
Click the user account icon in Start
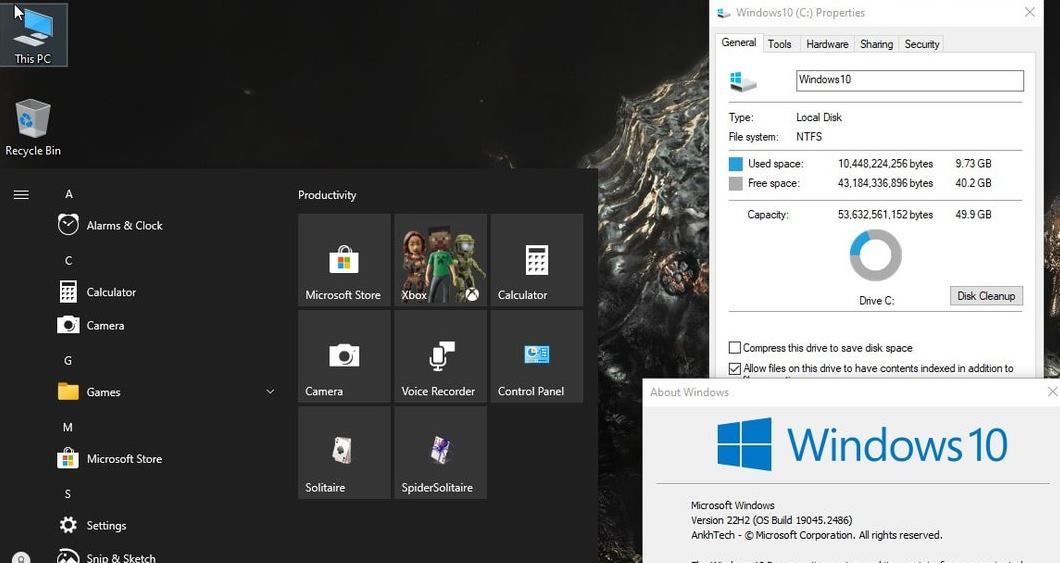click(21, 558)
